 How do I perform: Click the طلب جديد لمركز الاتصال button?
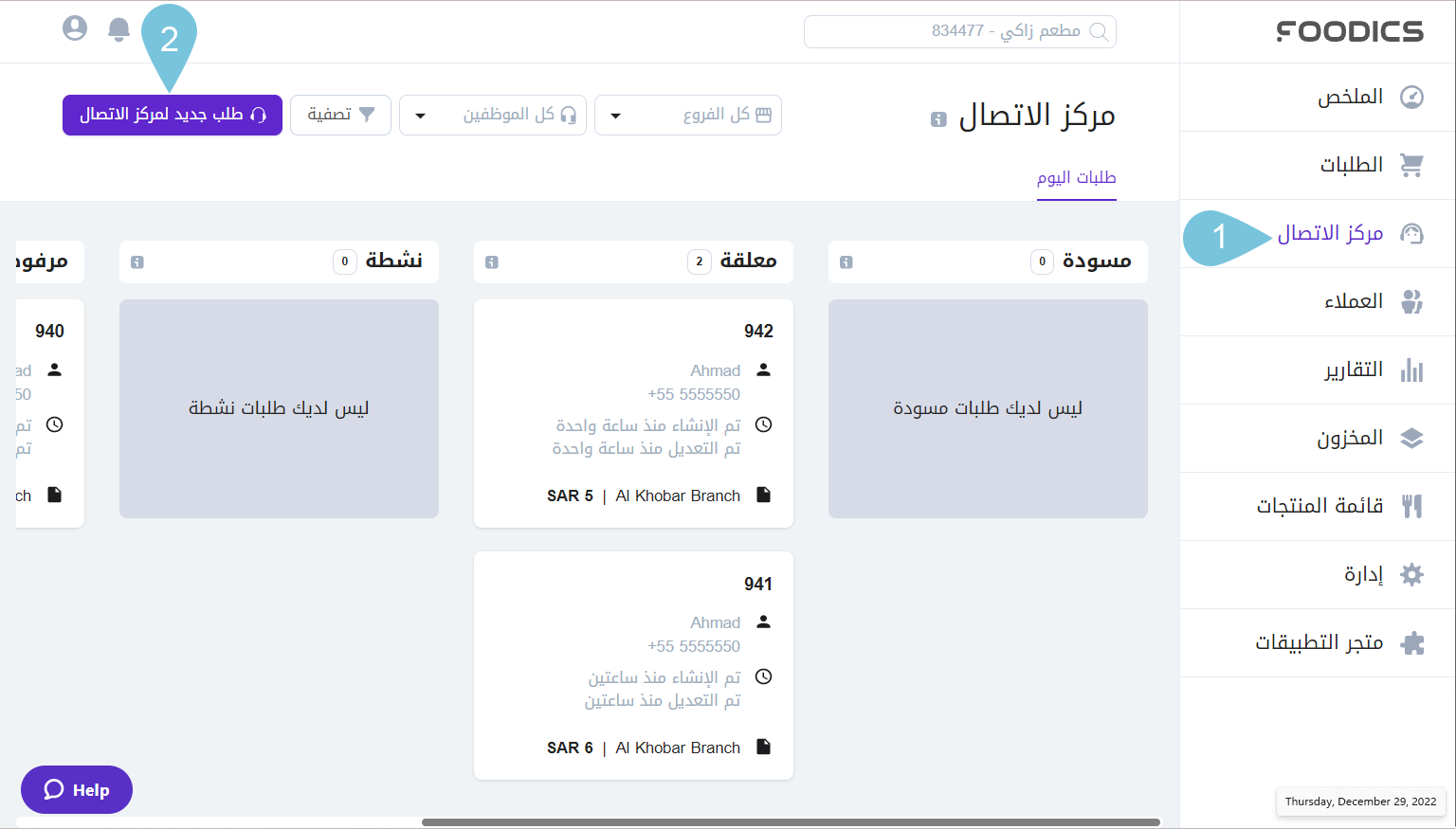click(x=172, y=115)
